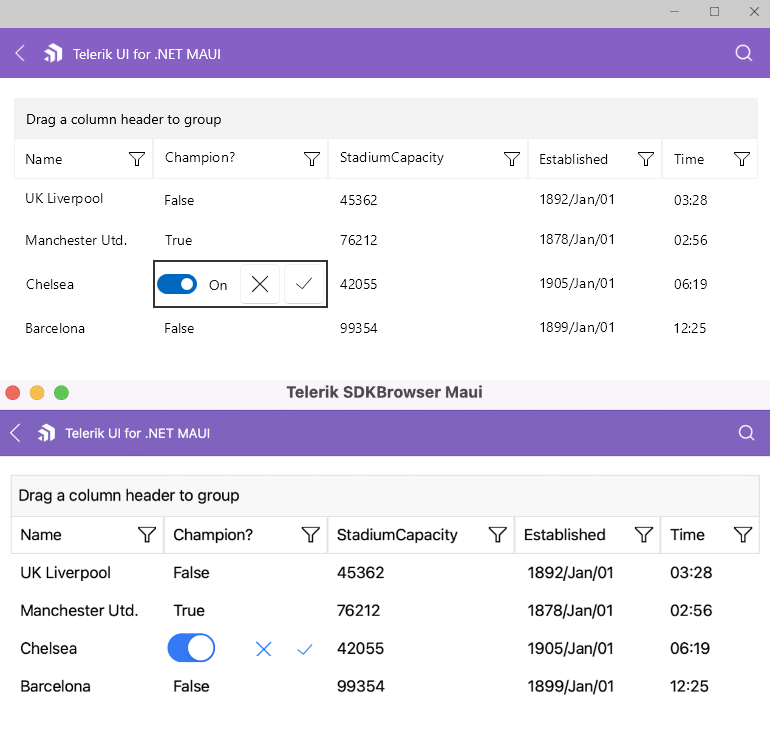Click 45362 capacity in top window

(x=358, y=200)
